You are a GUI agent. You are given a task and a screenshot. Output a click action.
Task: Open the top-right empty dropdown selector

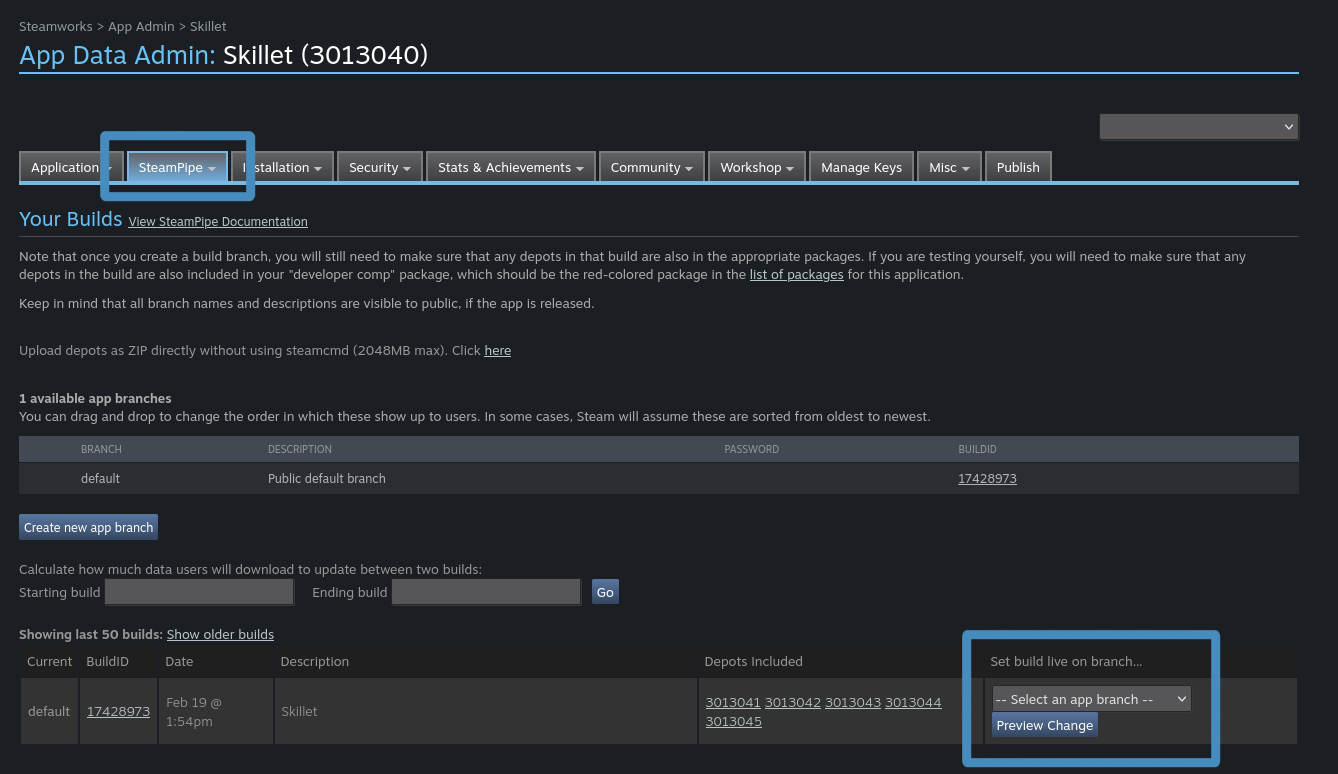1198,127
